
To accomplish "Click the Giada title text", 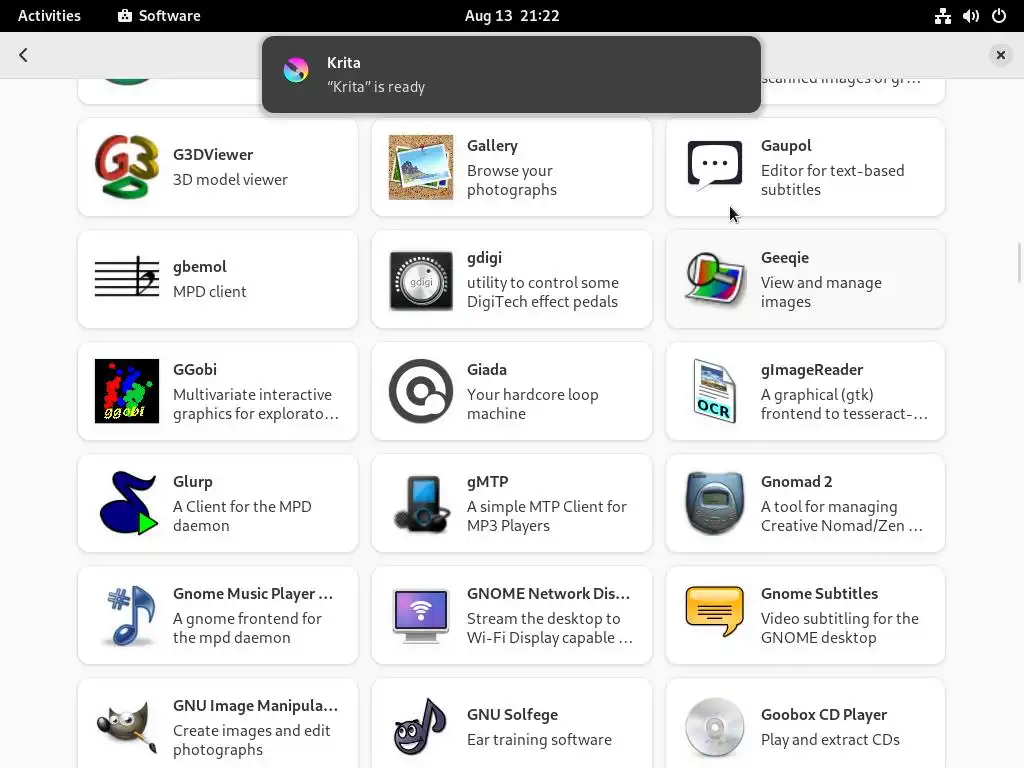I will tap(487, 370).
